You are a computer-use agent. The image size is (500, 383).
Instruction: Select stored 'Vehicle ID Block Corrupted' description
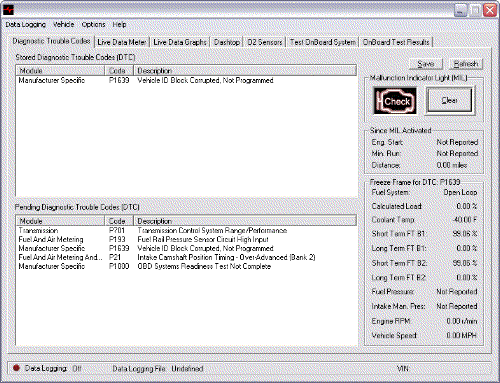coord(205,80)
